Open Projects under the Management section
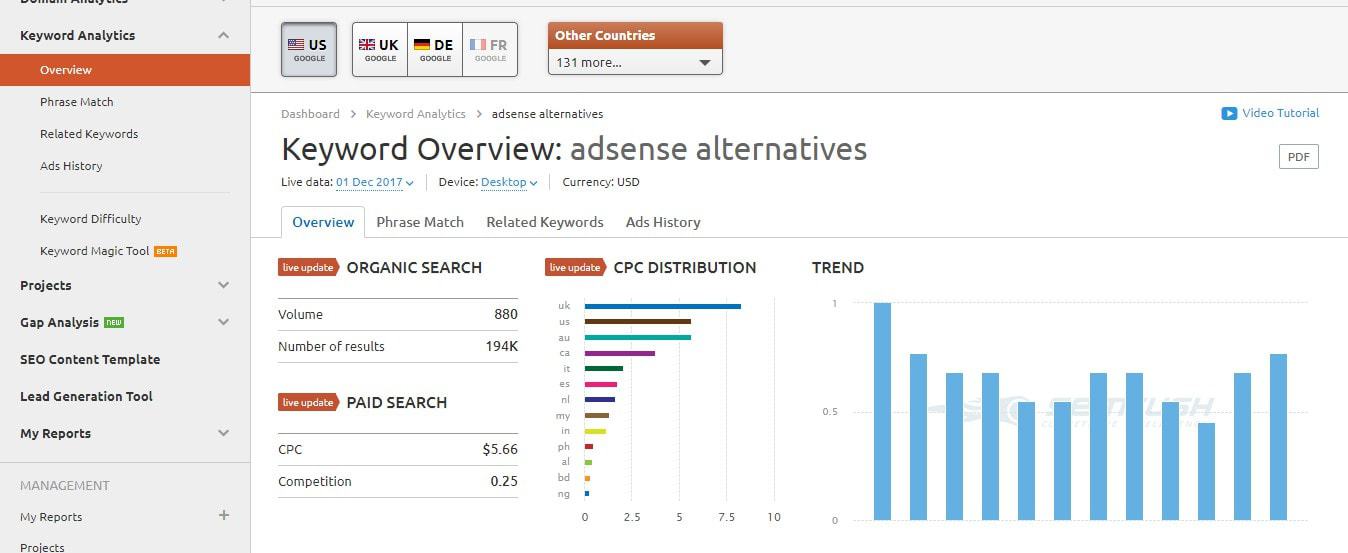Image resolution: width=1348 pixels, height=553 pixels. [x=42, y=546]
